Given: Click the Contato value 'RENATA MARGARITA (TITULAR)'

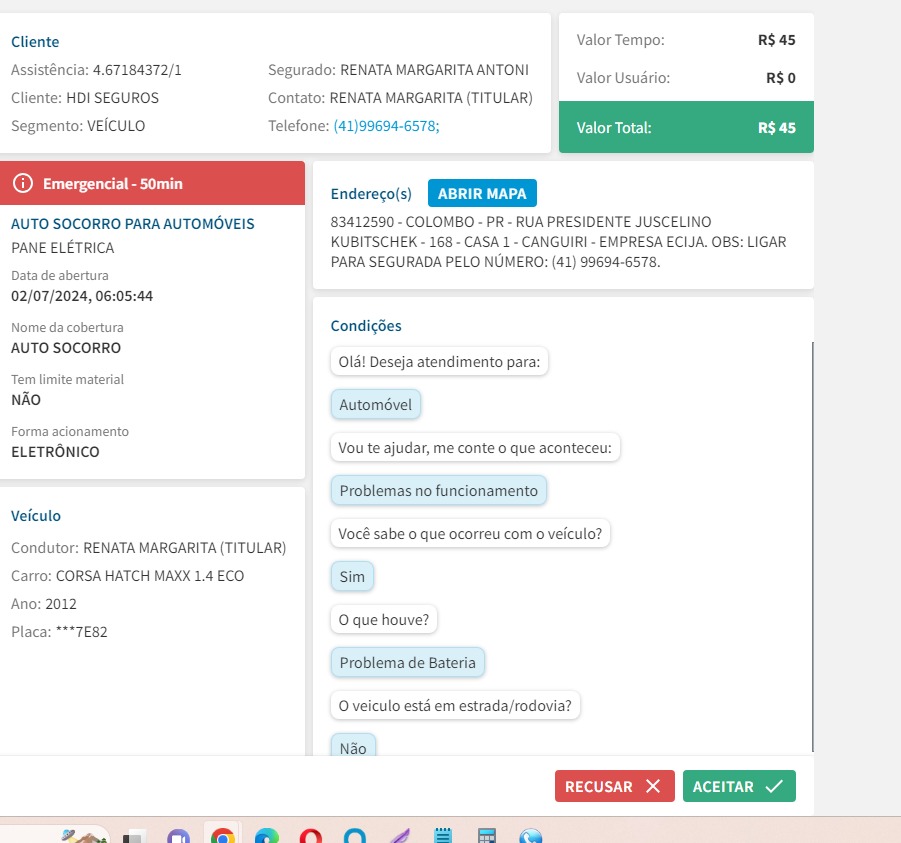Looking at the screenshot, I should pyautogui.click(x=431, y=98).
